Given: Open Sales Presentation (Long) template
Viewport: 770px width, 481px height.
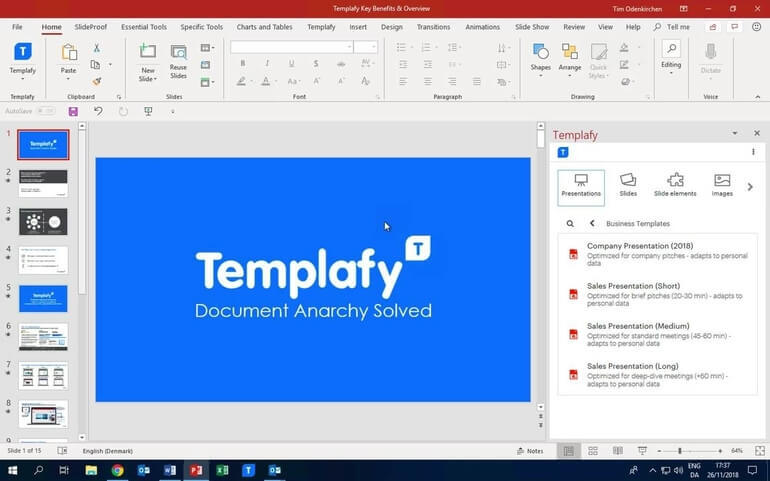Looking at the screenshot, I should 658,375.
